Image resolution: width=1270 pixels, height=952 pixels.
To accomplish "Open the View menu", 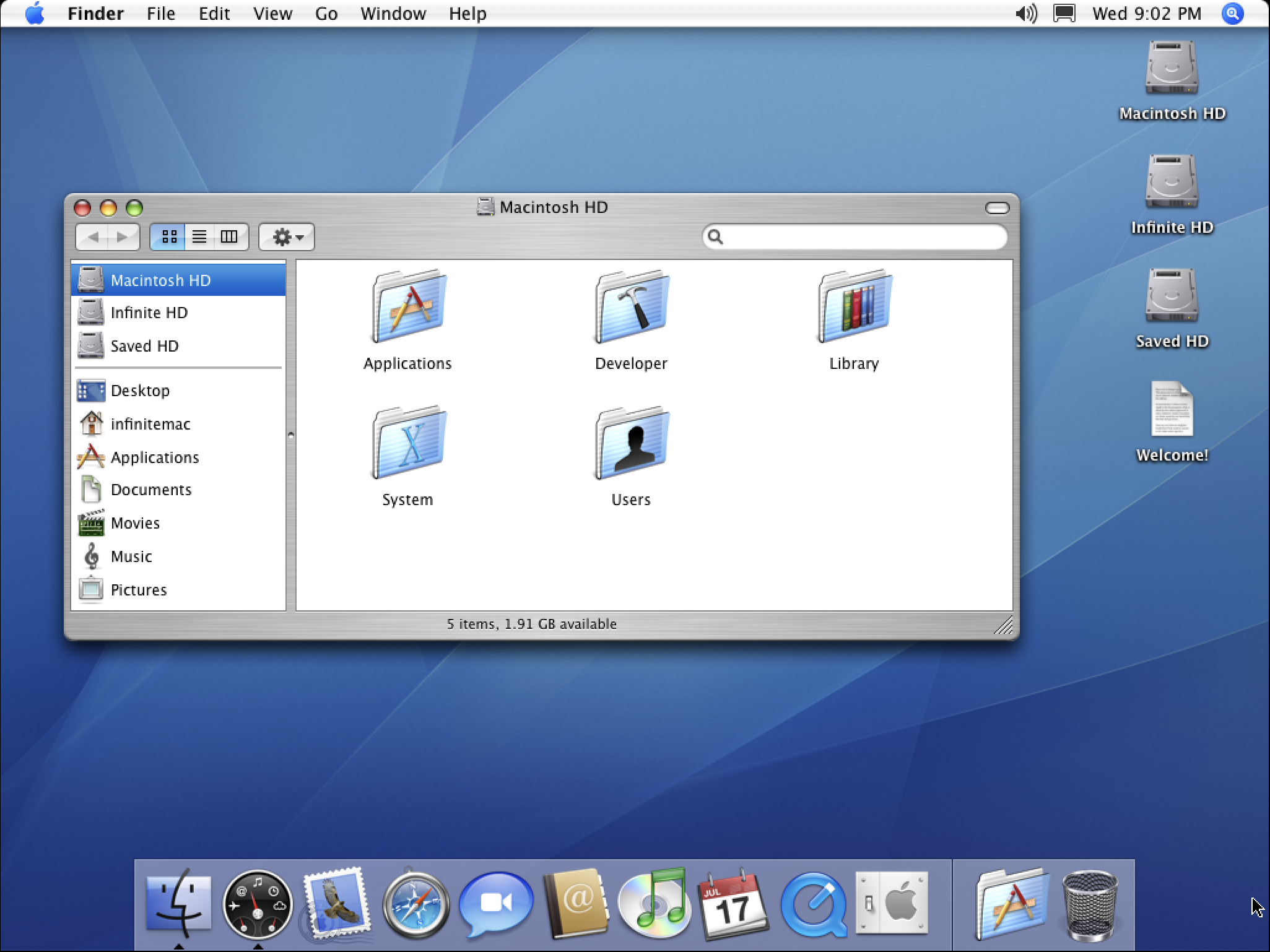I will 272,14.
